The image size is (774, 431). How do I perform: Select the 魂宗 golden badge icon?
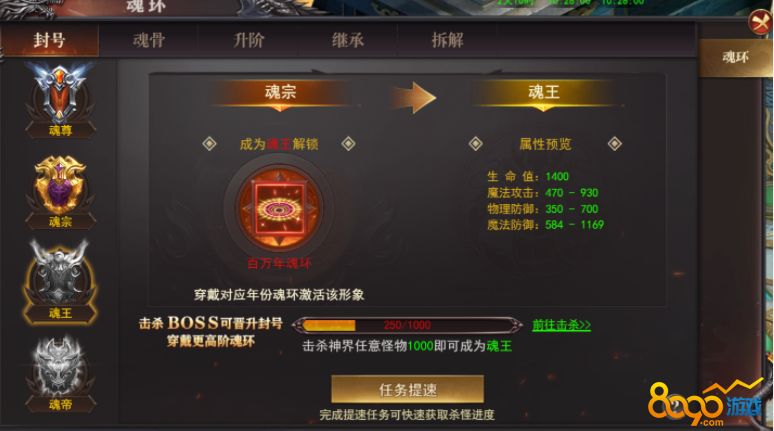pyautogui.click(x=60, y=192)
